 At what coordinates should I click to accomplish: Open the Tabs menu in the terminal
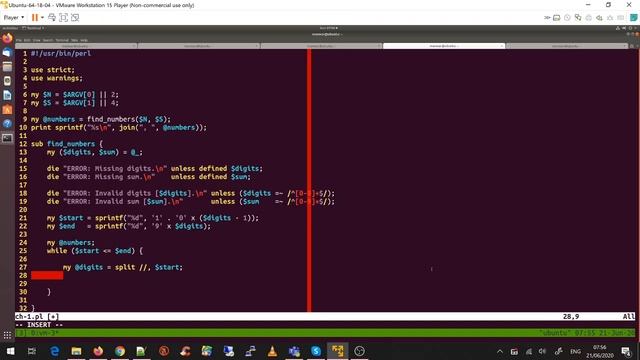point(74,40)
